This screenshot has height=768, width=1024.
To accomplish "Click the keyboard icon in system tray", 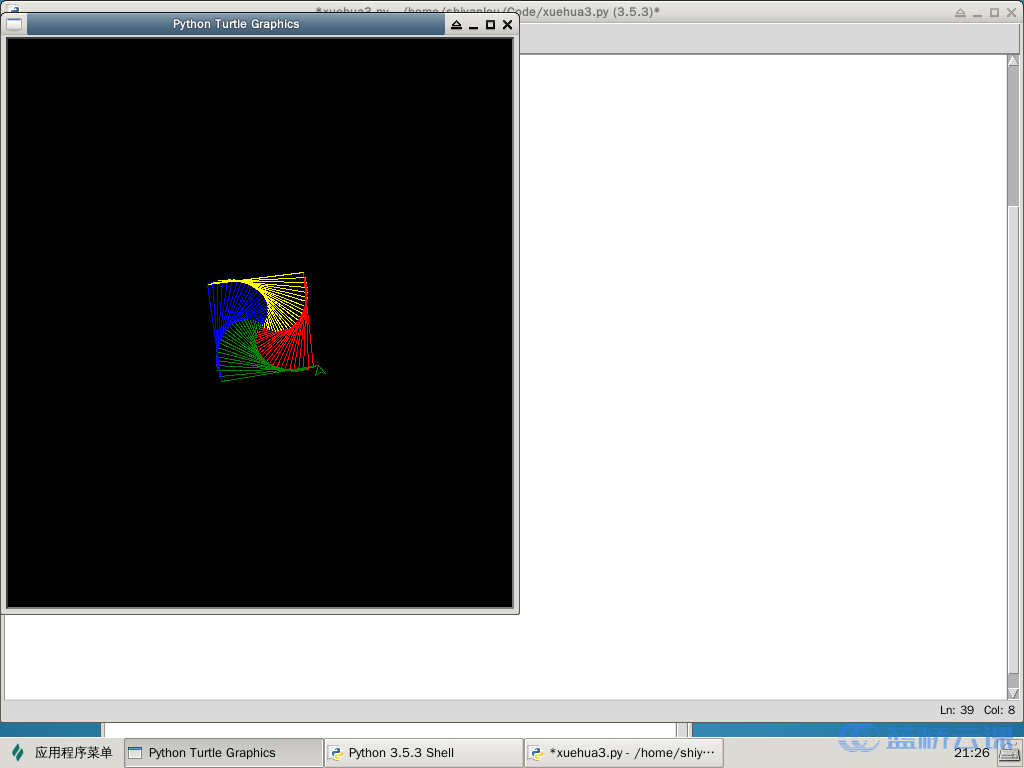I will point(1008,753).
